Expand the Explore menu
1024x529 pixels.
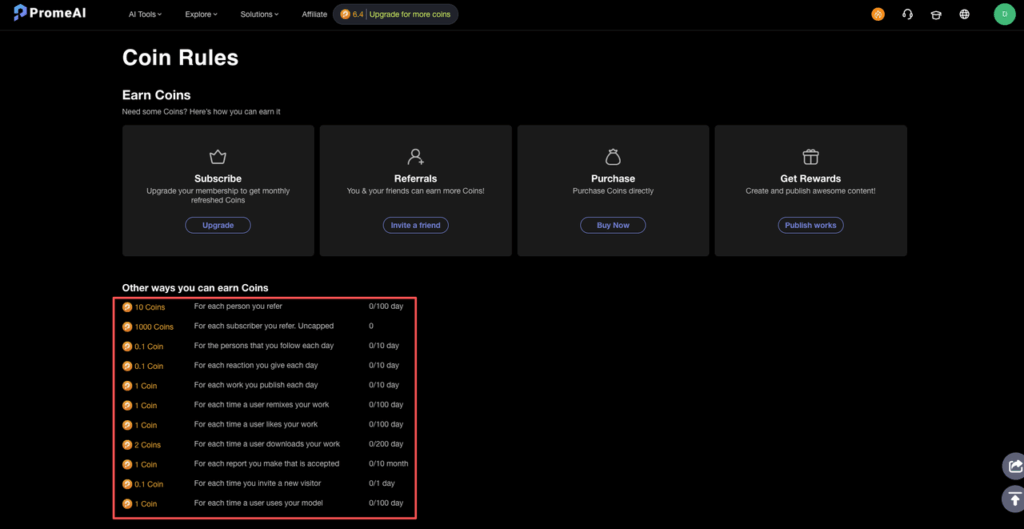[201, 14]
